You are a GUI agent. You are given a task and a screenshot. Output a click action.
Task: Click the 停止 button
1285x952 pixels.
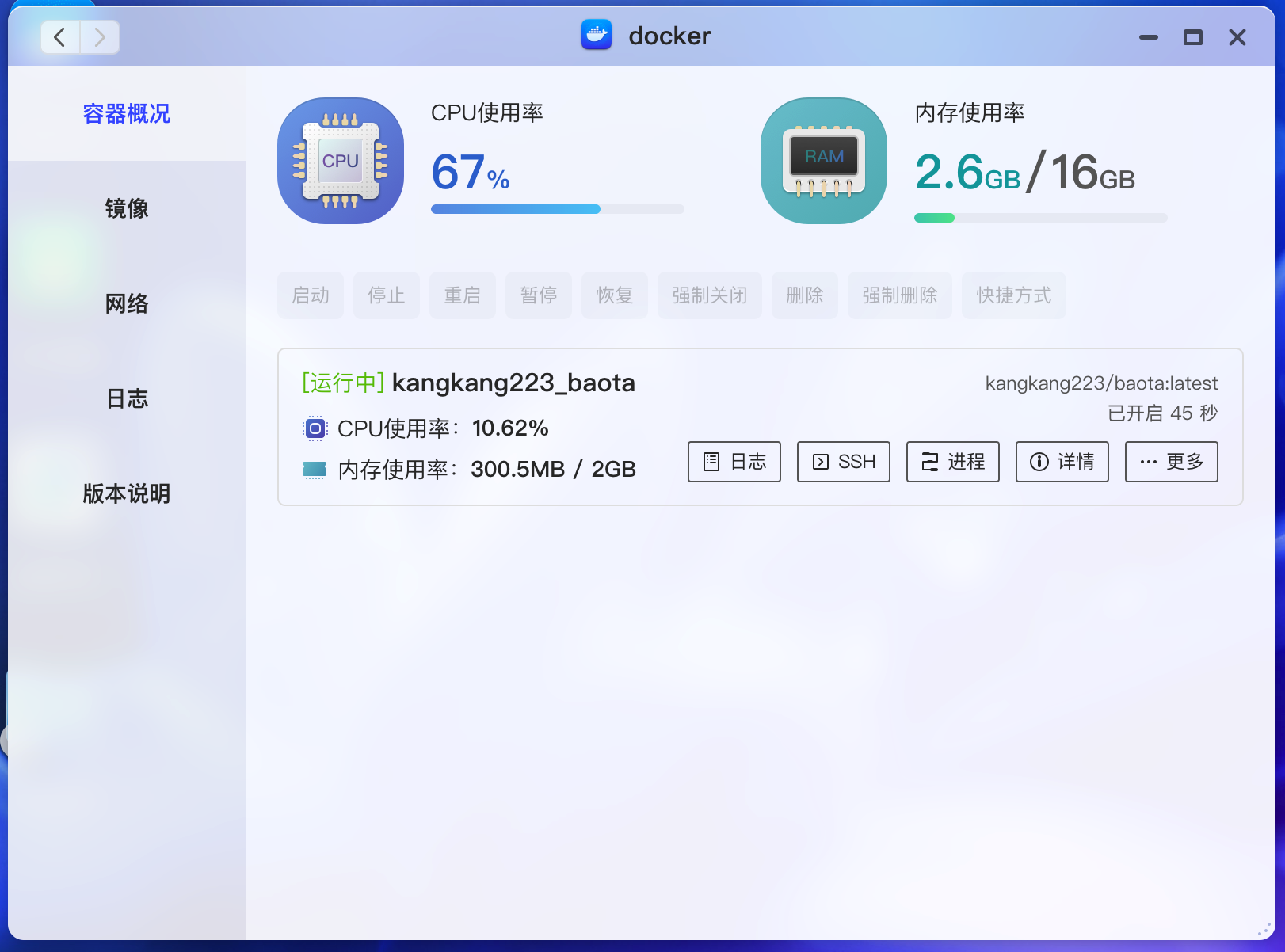(x=387, y=295)
